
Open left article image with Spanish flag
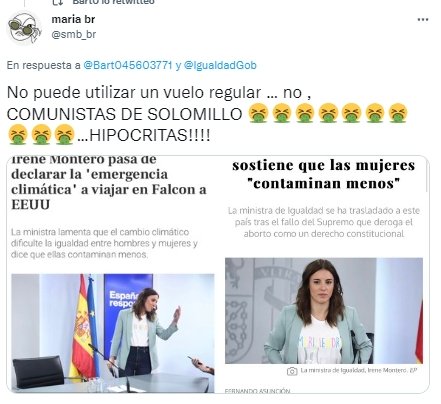pyautogui.click(x=113, y=332)
